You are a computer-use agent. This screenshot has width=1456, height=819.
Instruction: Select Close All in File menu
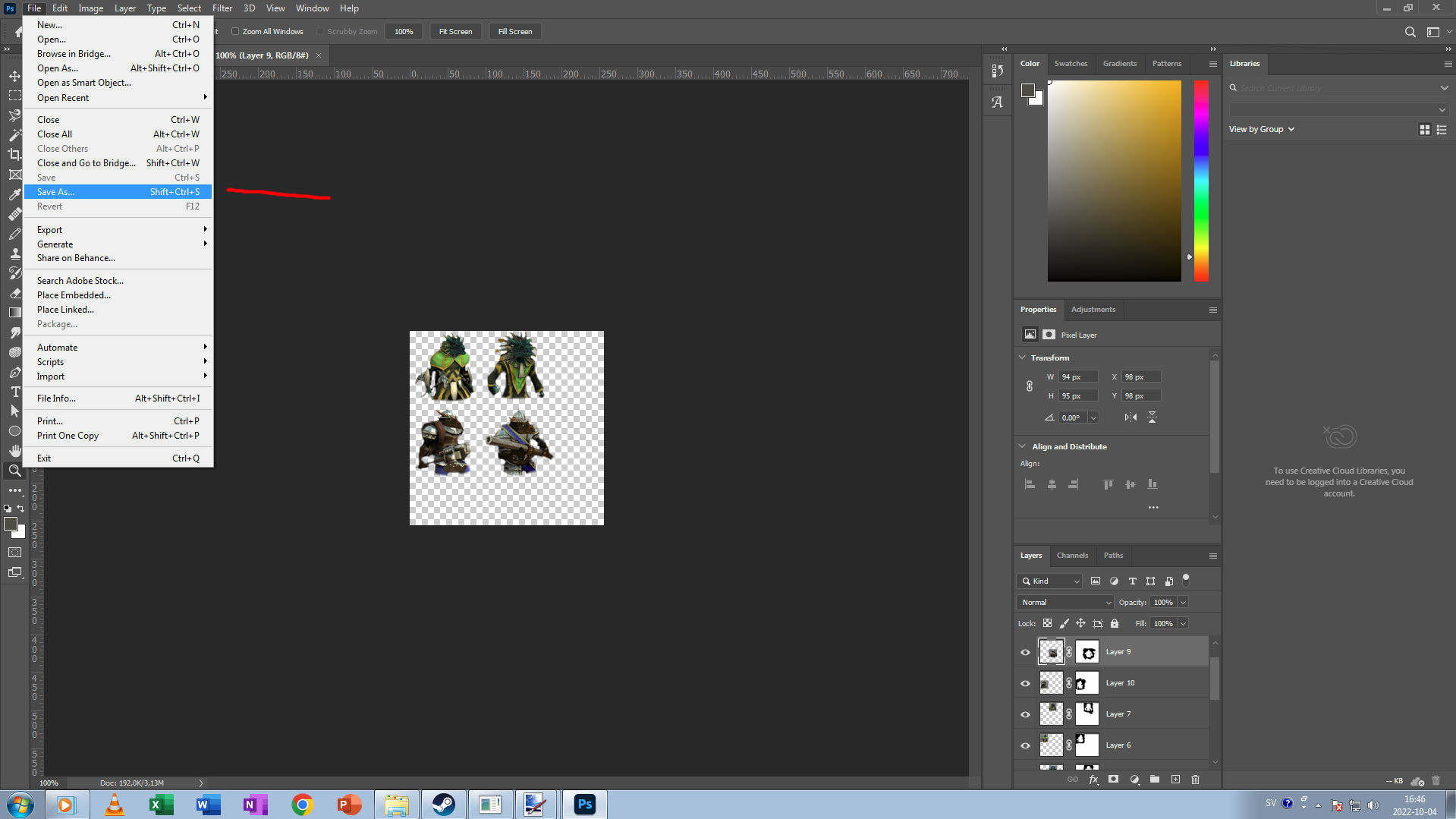(118, 134)
